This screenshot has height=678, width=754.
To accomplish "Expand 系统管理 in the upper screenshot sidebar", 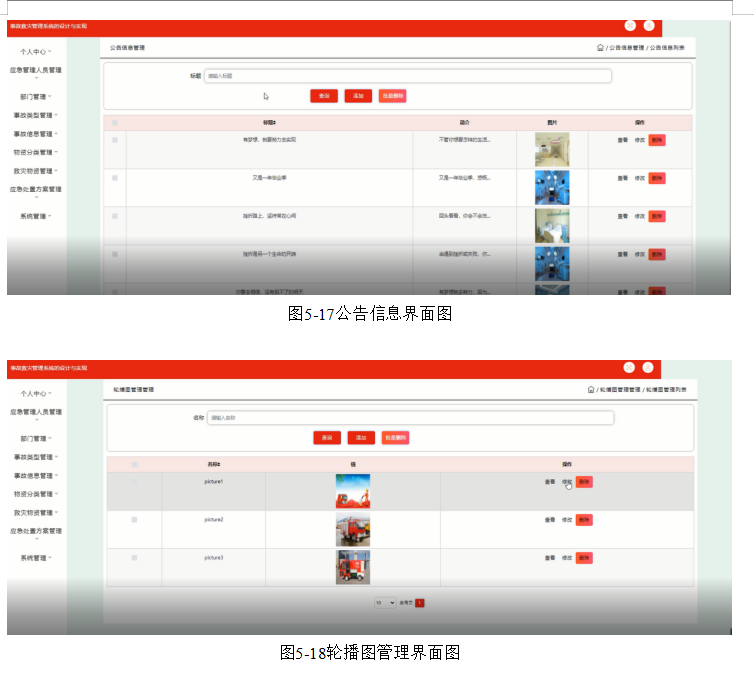I will pyautogui.click(x=36, y=216).
